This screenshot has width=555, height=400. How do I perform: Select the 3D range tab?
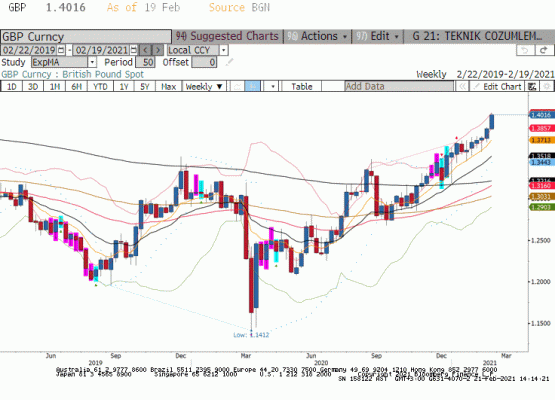[x=33, y=86]
